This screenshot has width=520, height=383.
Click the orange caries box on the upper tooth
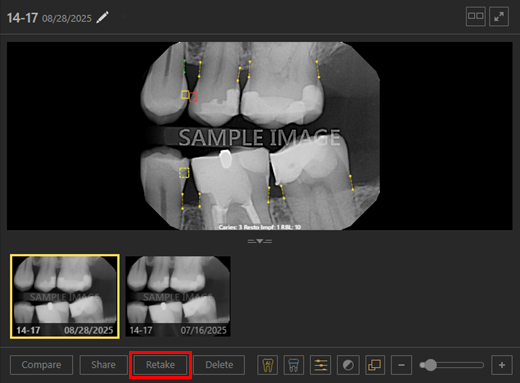(x=185, y=94)
